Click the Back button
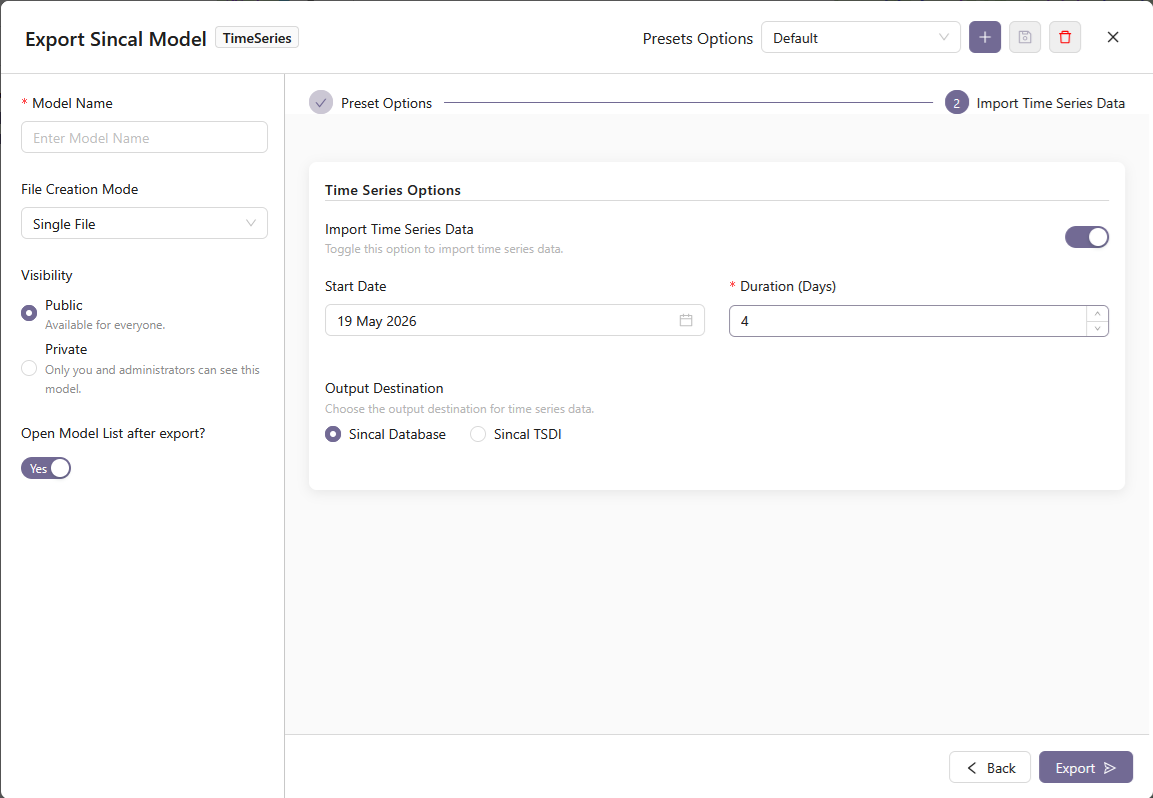The image size is (1153, 798). pyautogui.click(x=990, y=767)
